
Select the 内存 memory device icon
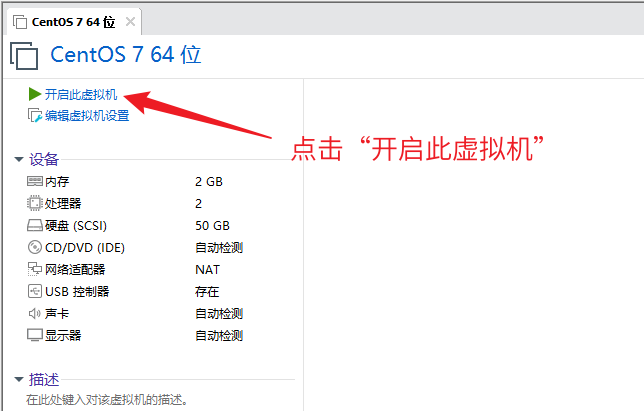[x=35, y=181]
